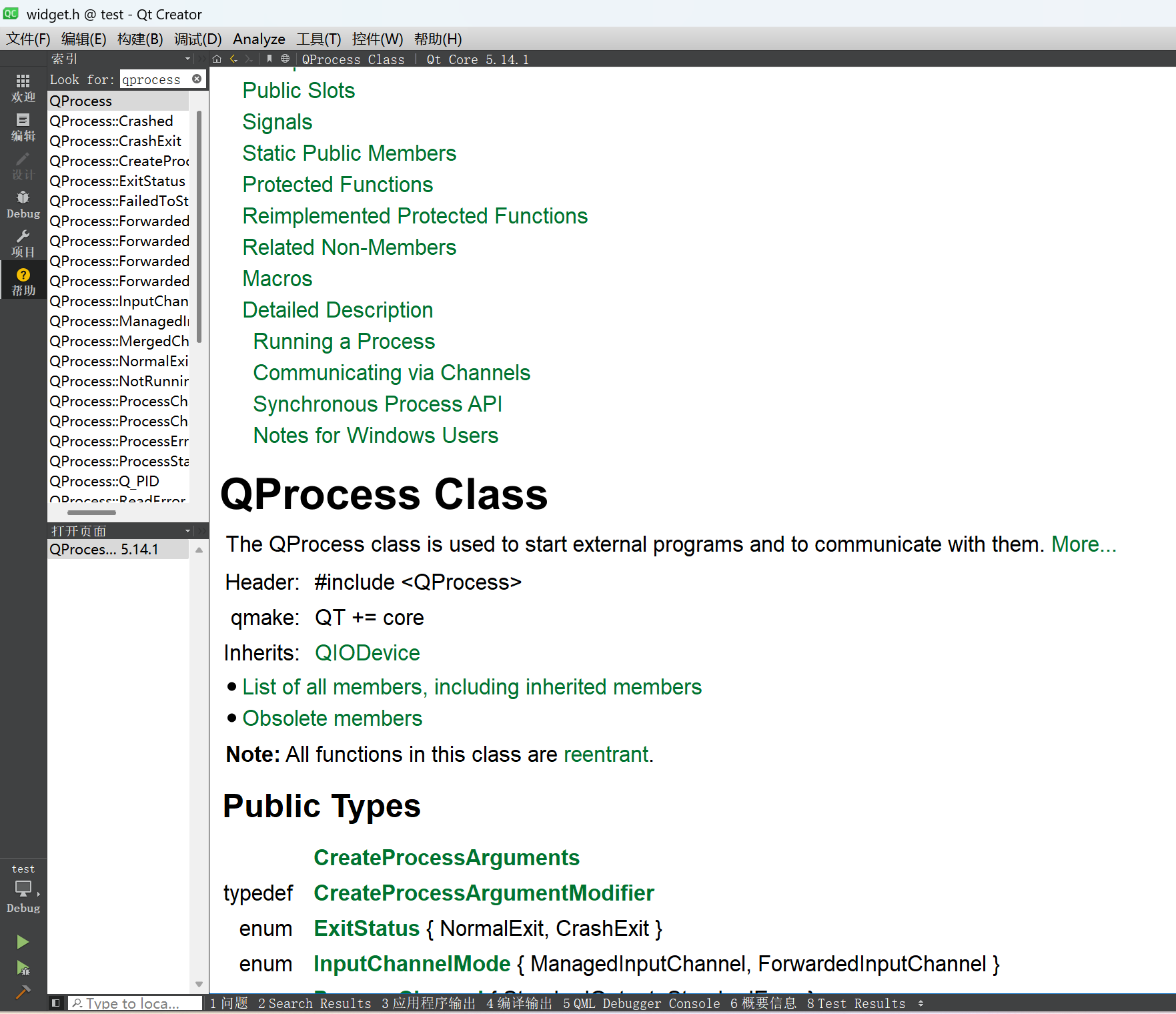The width and height of the screenshot is (1176, 1014).
Task: Follow the Public Slots link
Action: (299, 91)
